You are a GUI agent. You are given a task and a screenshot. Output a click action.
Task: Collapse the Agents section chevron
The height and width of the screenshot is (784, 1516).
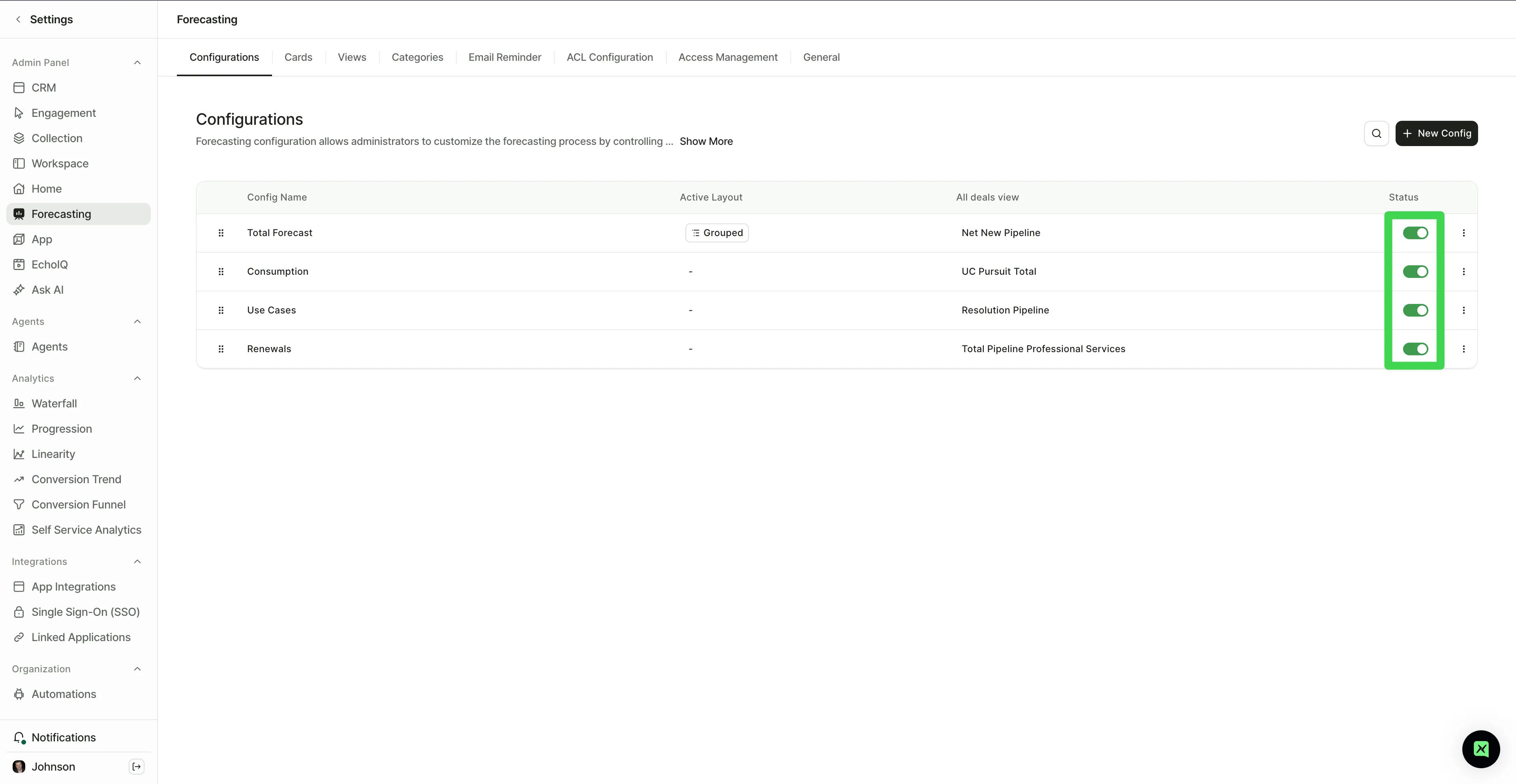click(x=137, y=321)
